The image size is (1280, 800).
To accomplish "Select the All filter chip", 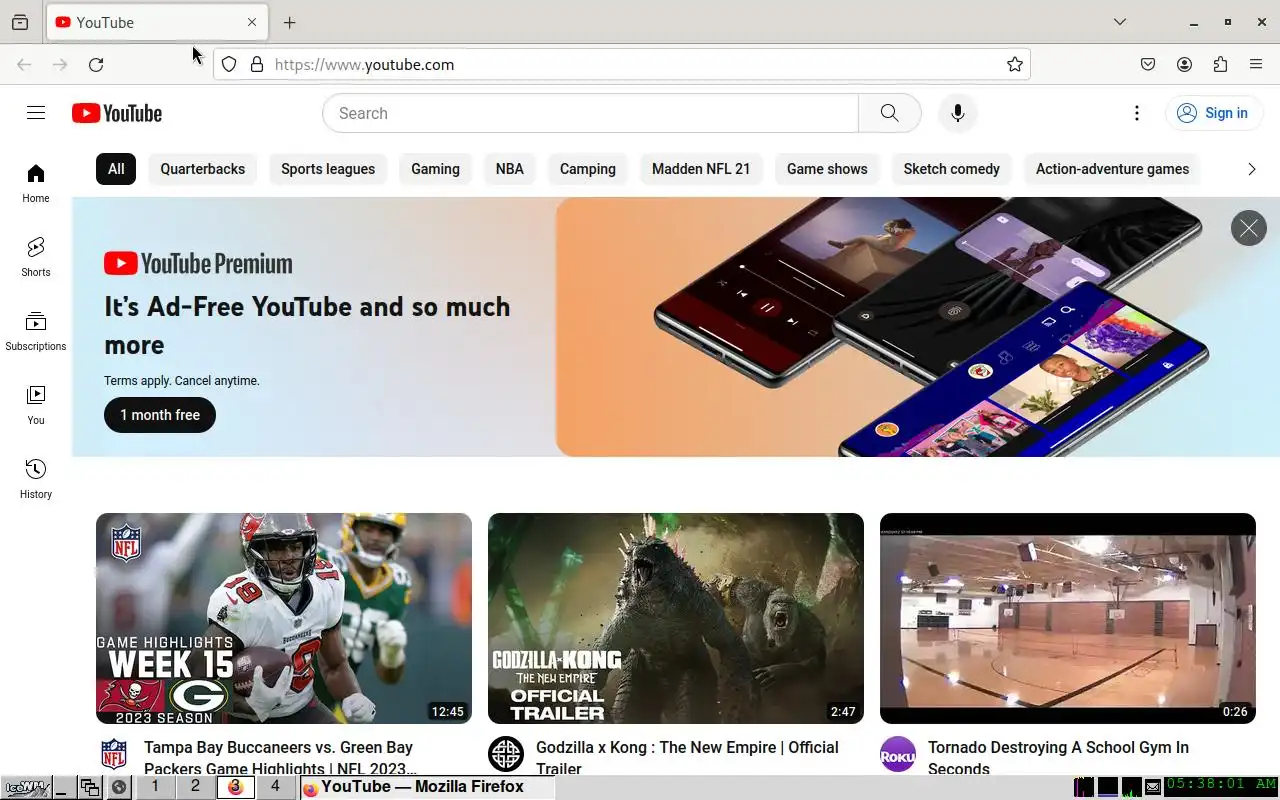I will point(116,169).
